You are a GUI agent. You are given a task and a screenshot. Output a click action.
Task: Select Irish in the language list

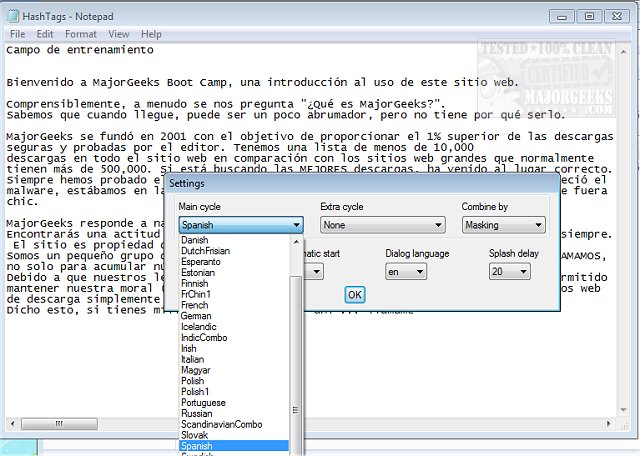(234, 349)
